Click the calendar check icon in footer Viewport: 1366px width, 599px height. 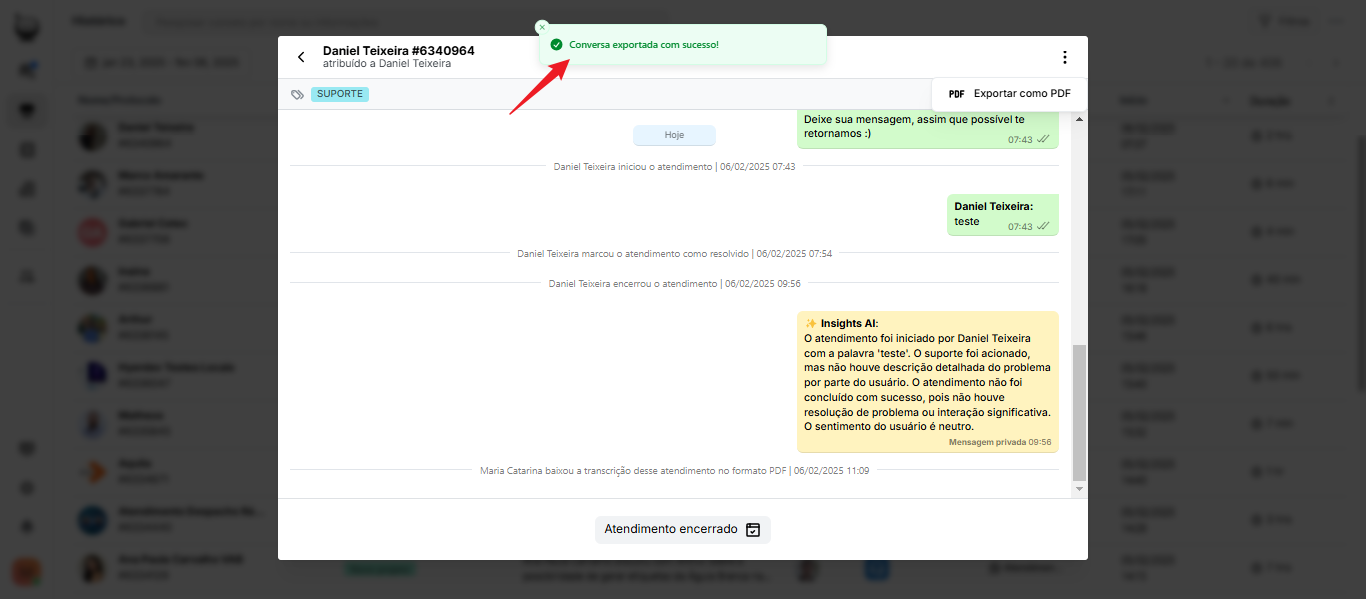[753, 530]
